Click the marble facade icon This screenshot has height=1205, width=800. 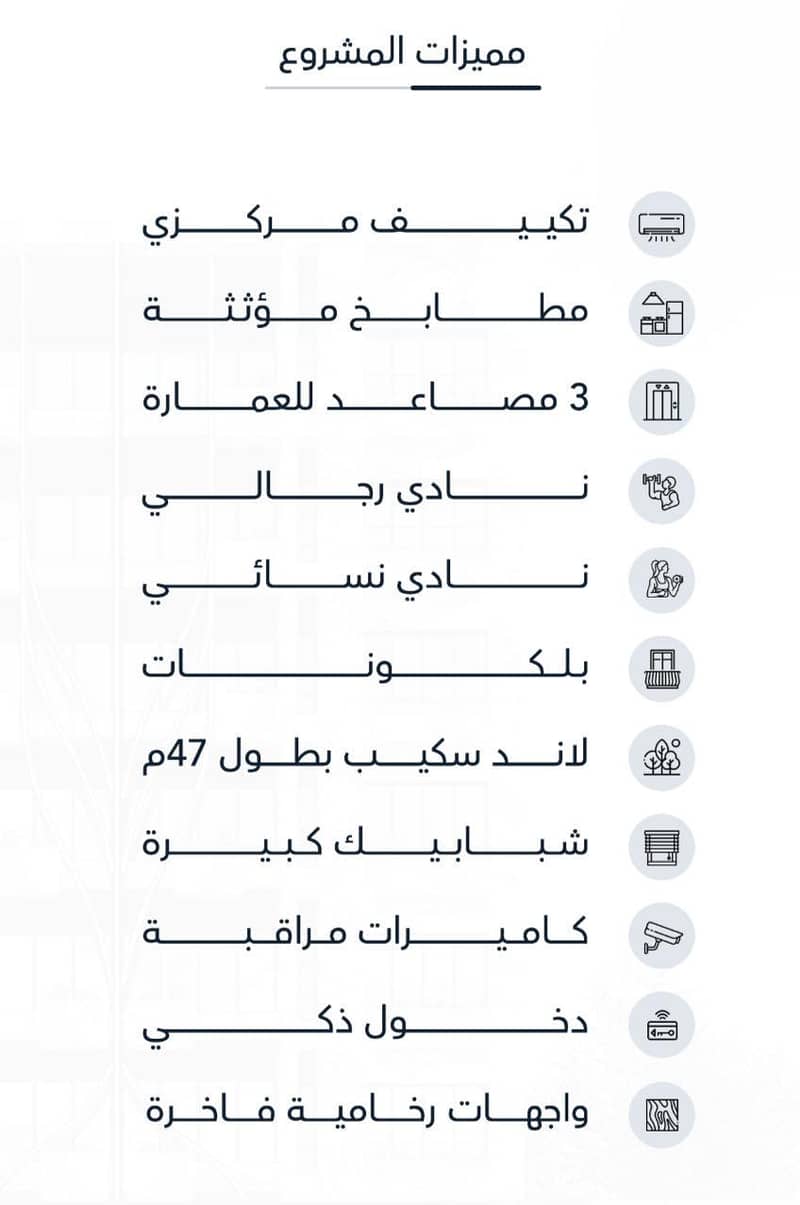click(x=662, y=1114)
